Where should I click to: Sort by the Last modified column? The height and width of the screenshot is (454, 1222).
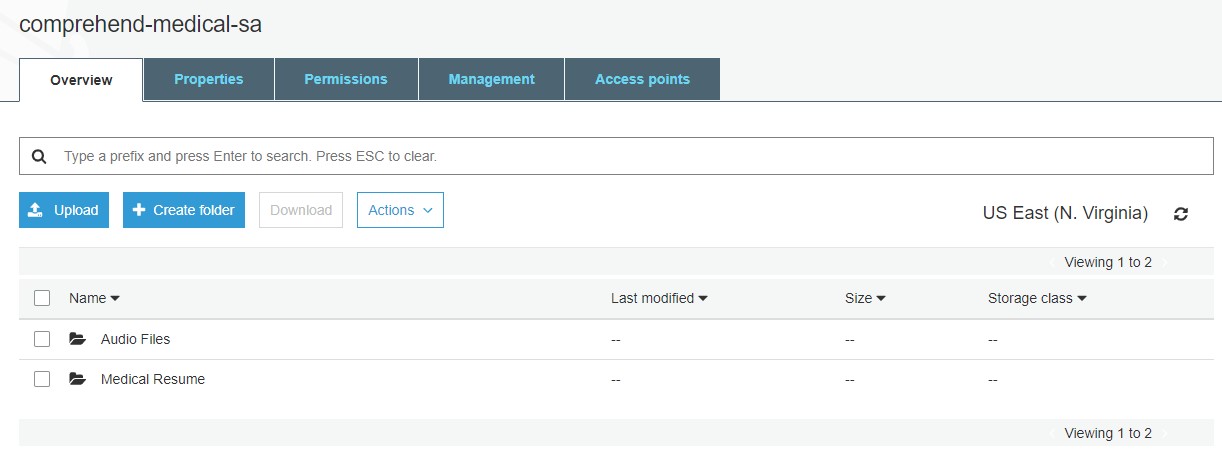click(x=659, y=298)
